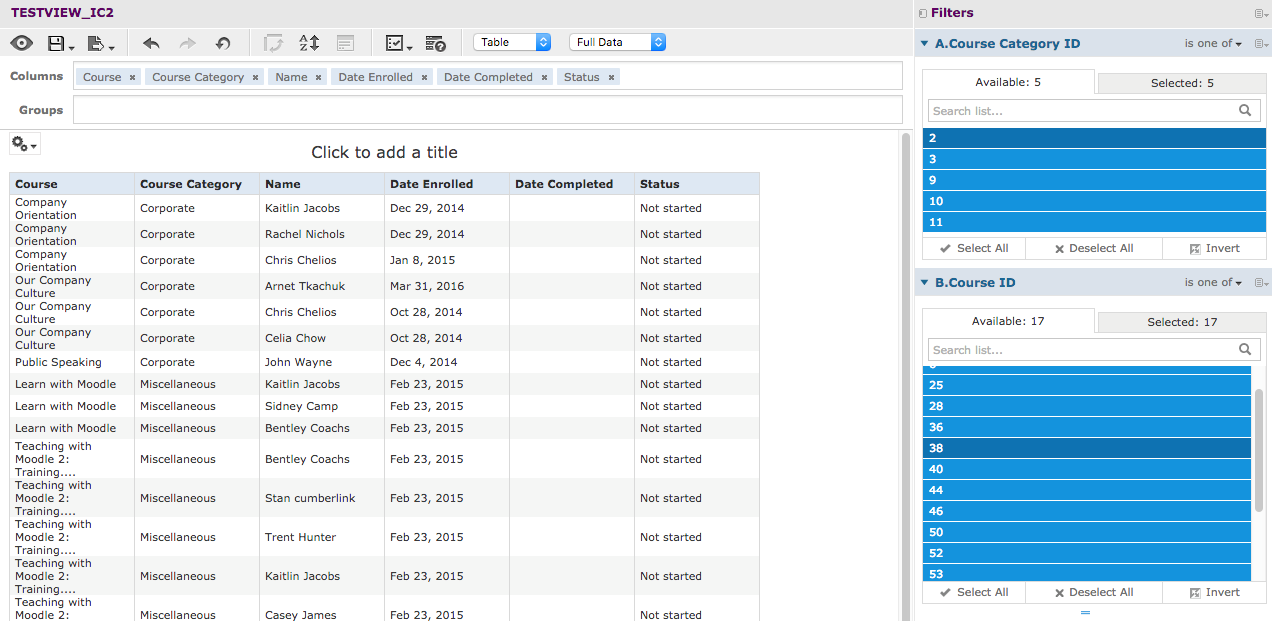The image size is (1272, 621).
Task: Click the A-Z sort icon
Action: (309, 43)
